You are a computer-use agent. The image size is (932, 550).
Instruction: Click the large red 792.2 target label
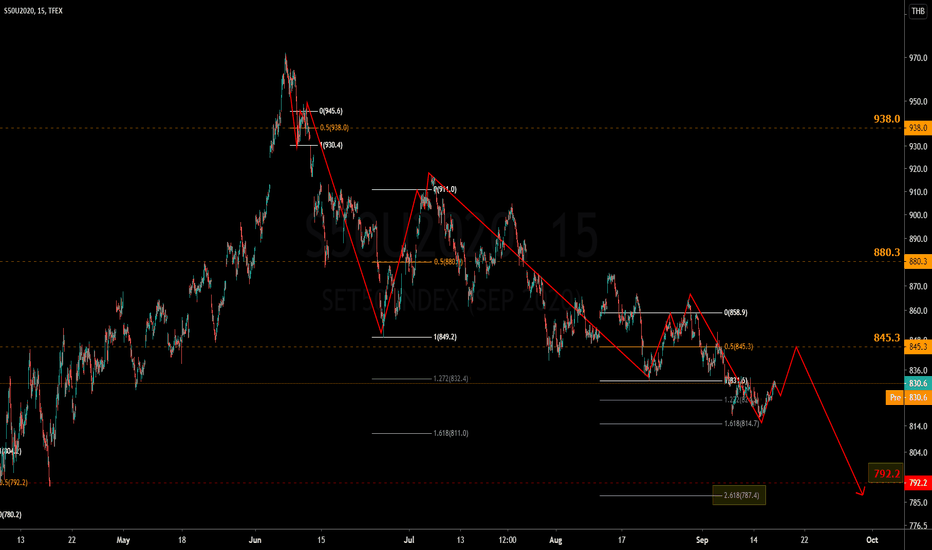(x=886, y=473)
